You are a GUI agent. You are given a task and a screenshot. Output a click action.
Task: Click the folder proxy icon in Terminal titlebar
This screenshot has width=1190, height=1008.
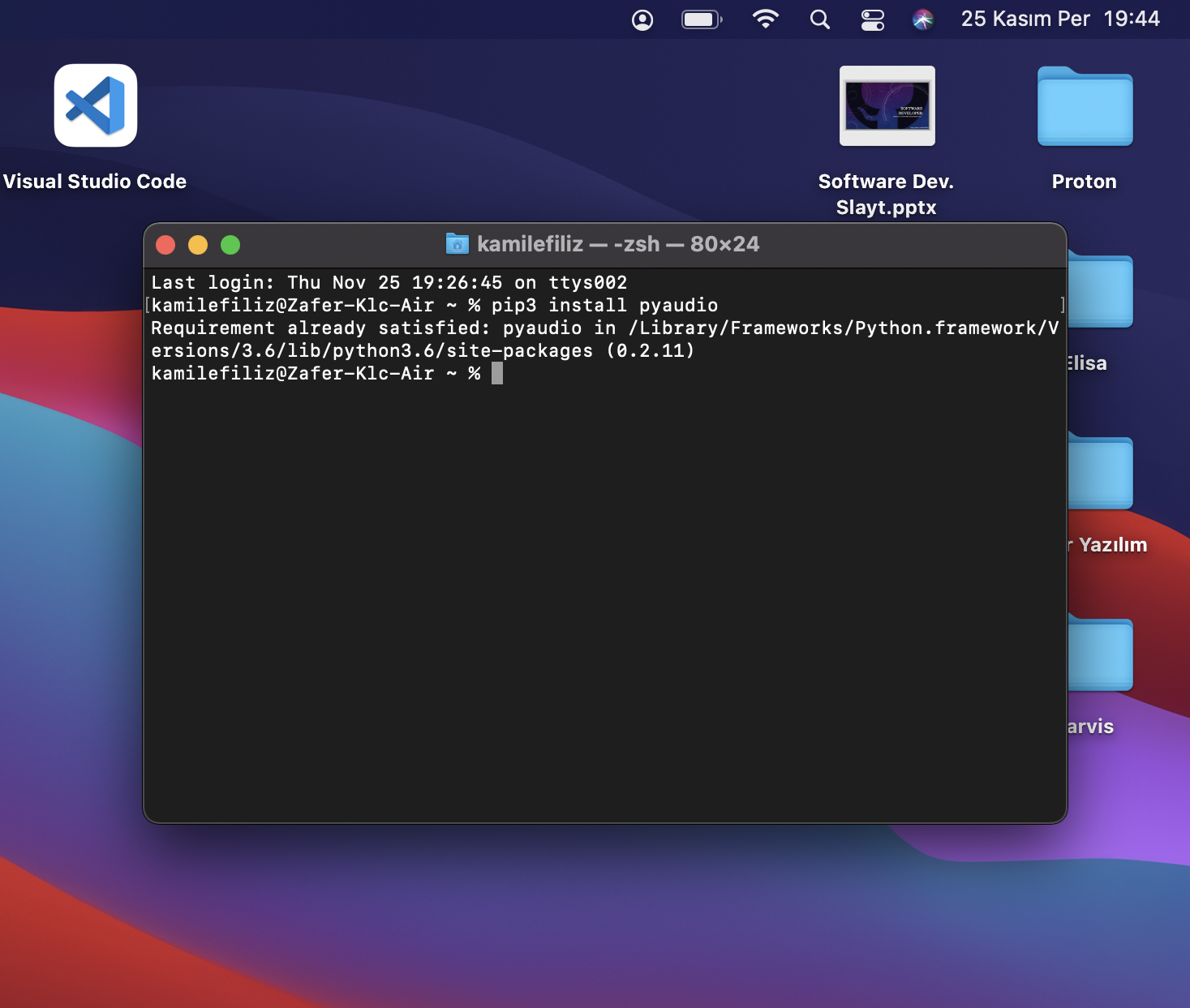(x=457, y=244)
